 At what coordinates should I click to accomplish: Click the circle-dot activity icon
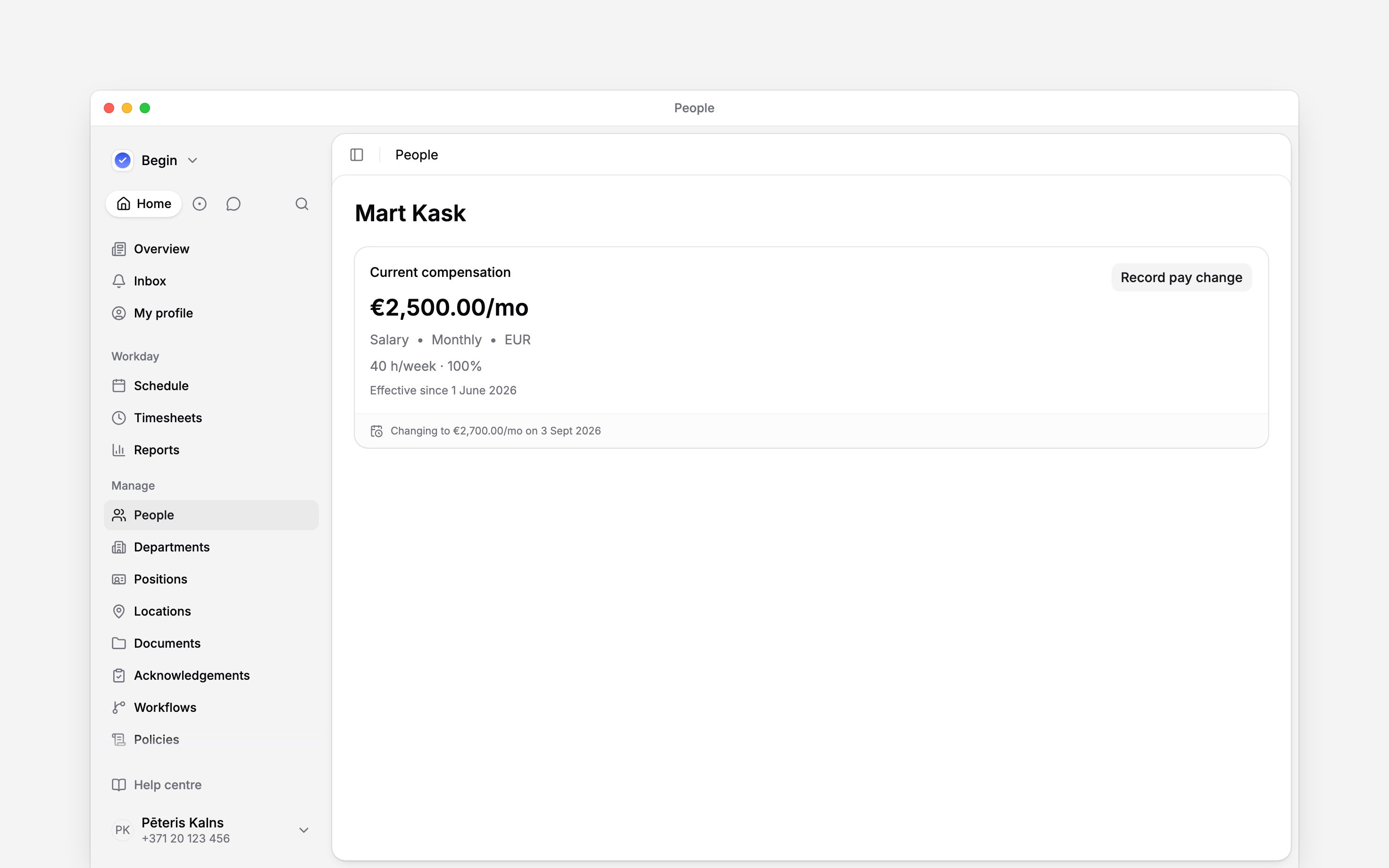pyautogui.click(x=199, y=204)
